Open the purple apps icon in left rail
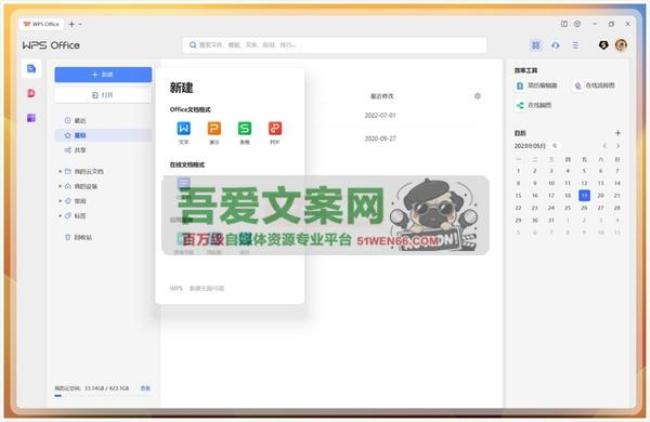 tap(32, 118)
